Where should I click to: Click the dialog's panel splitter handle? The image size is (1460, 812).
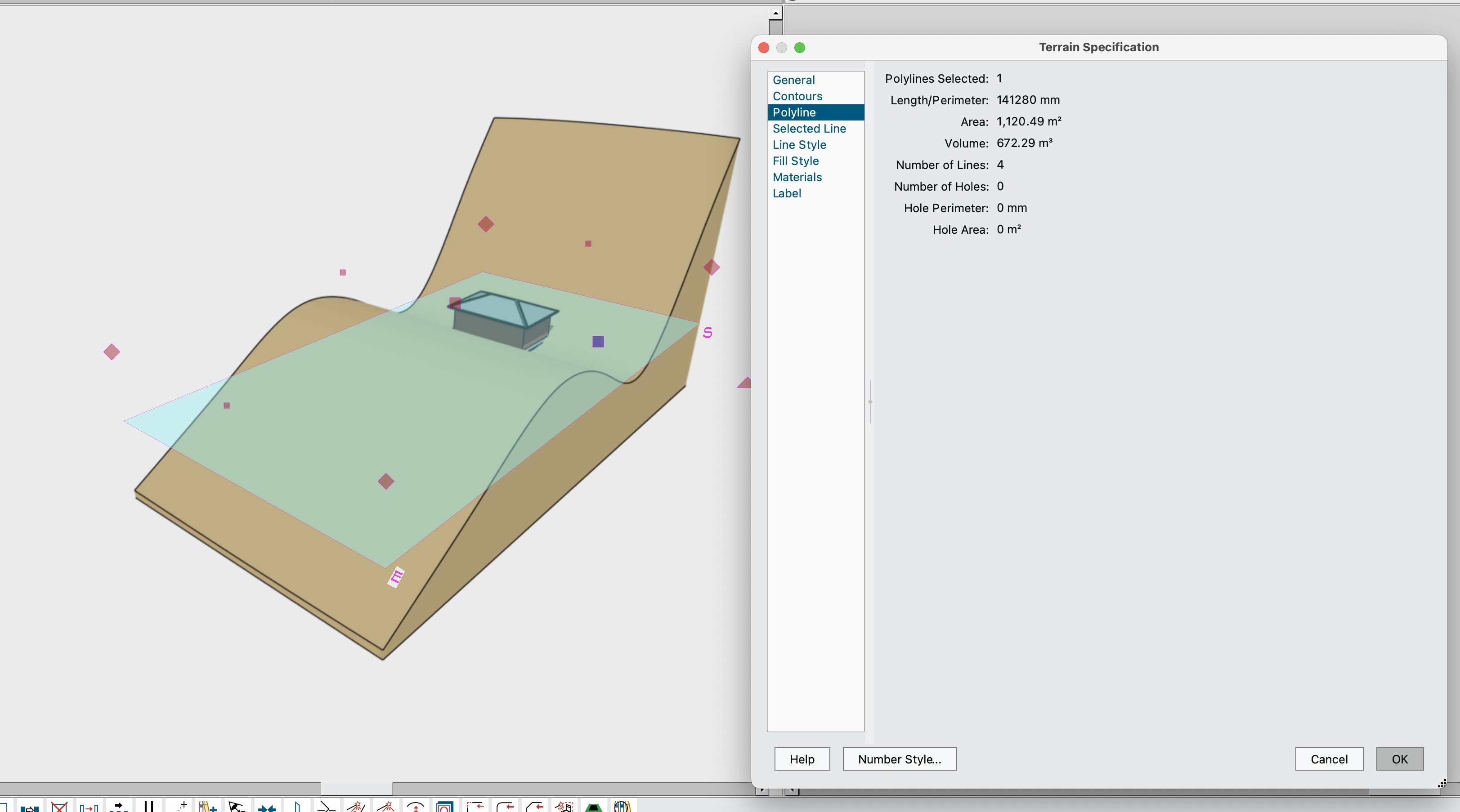(x=870, y=402)
